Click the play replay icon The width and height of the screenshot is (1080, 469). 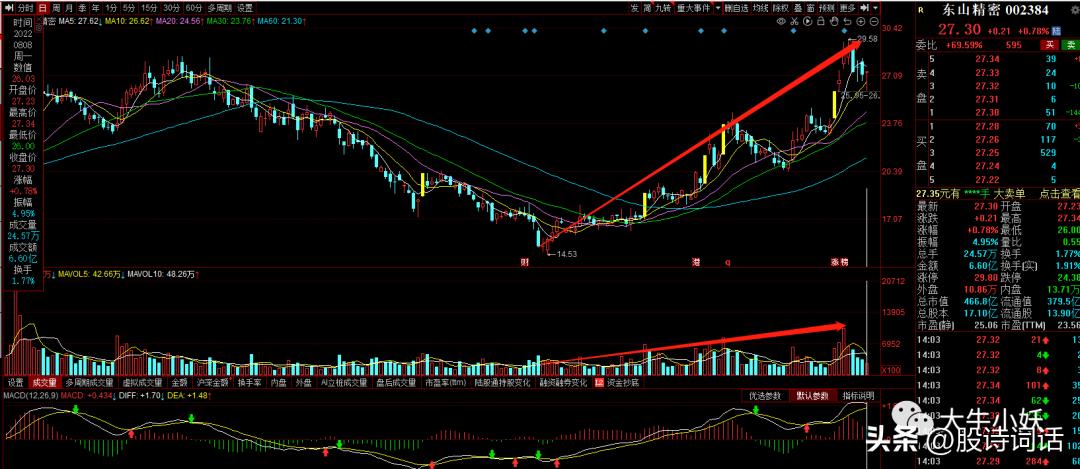coord(807,21)
